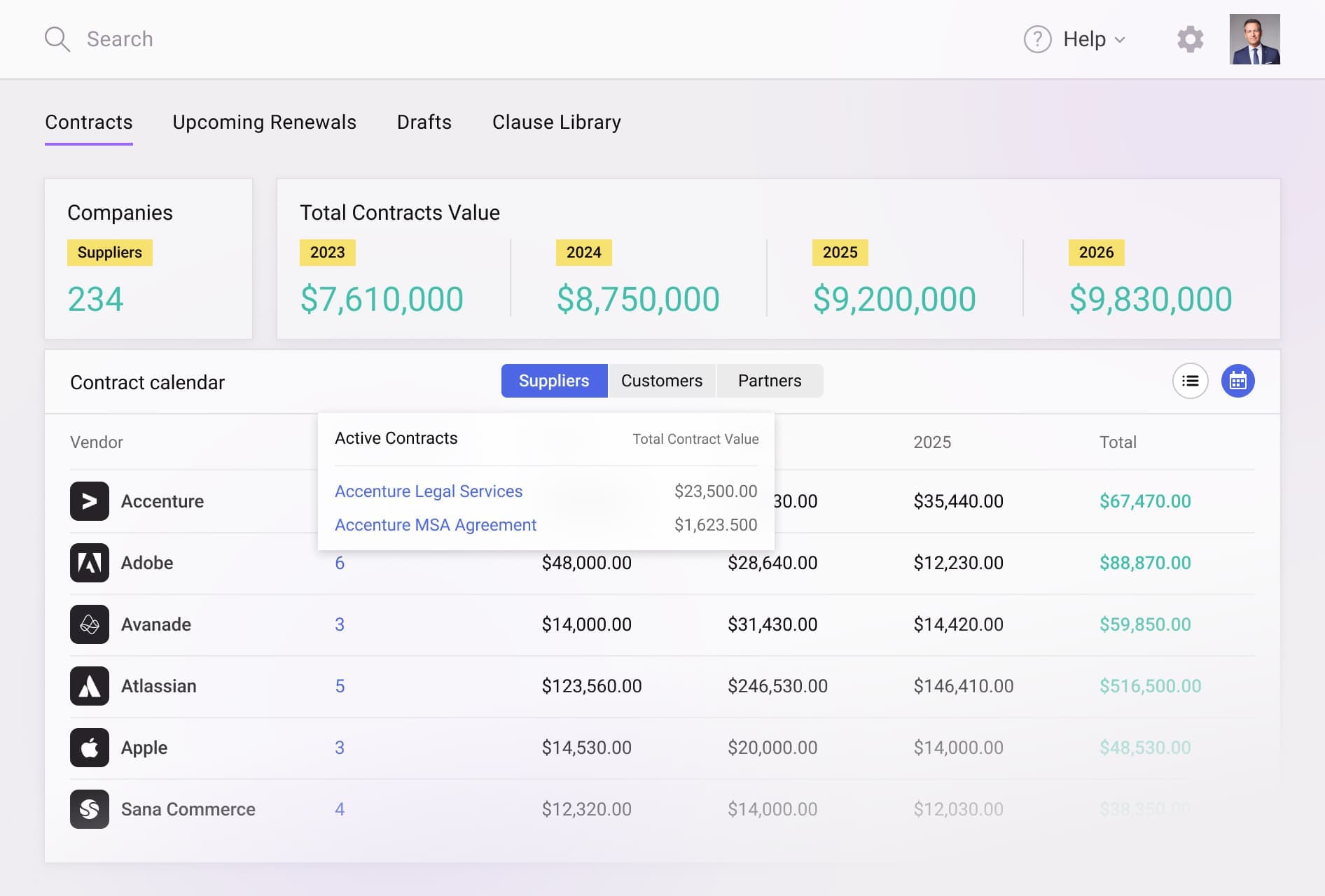
Task: Click the Adobe logo icon
Action: pyautogui.click(x=90, y=563)
